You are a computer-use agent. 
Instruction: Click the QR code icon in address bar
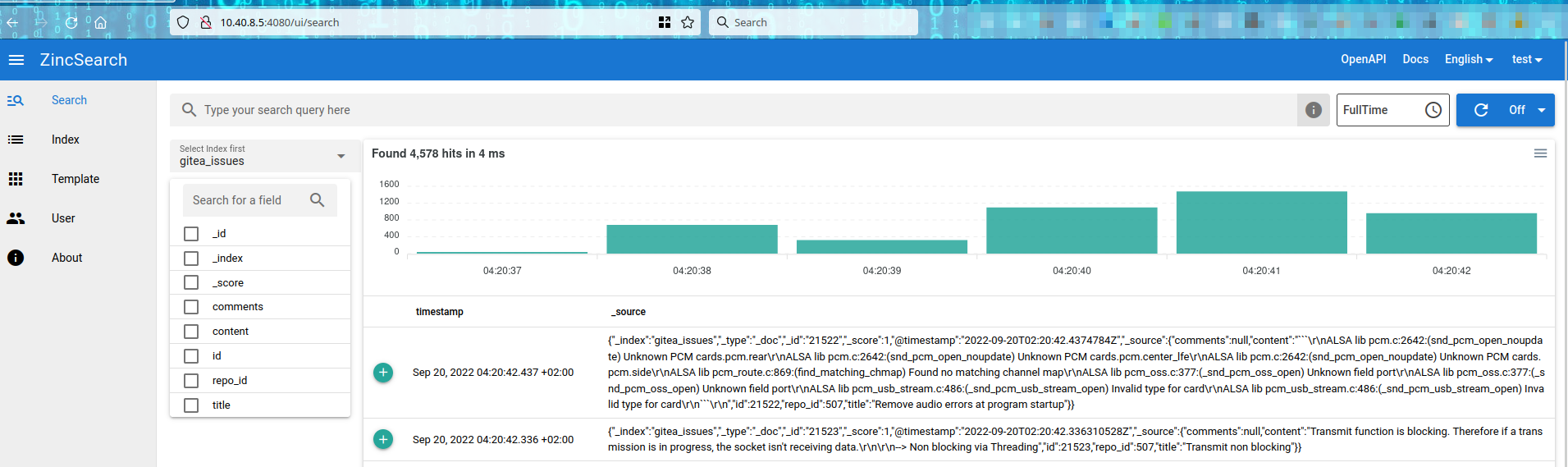click(665, 22)
